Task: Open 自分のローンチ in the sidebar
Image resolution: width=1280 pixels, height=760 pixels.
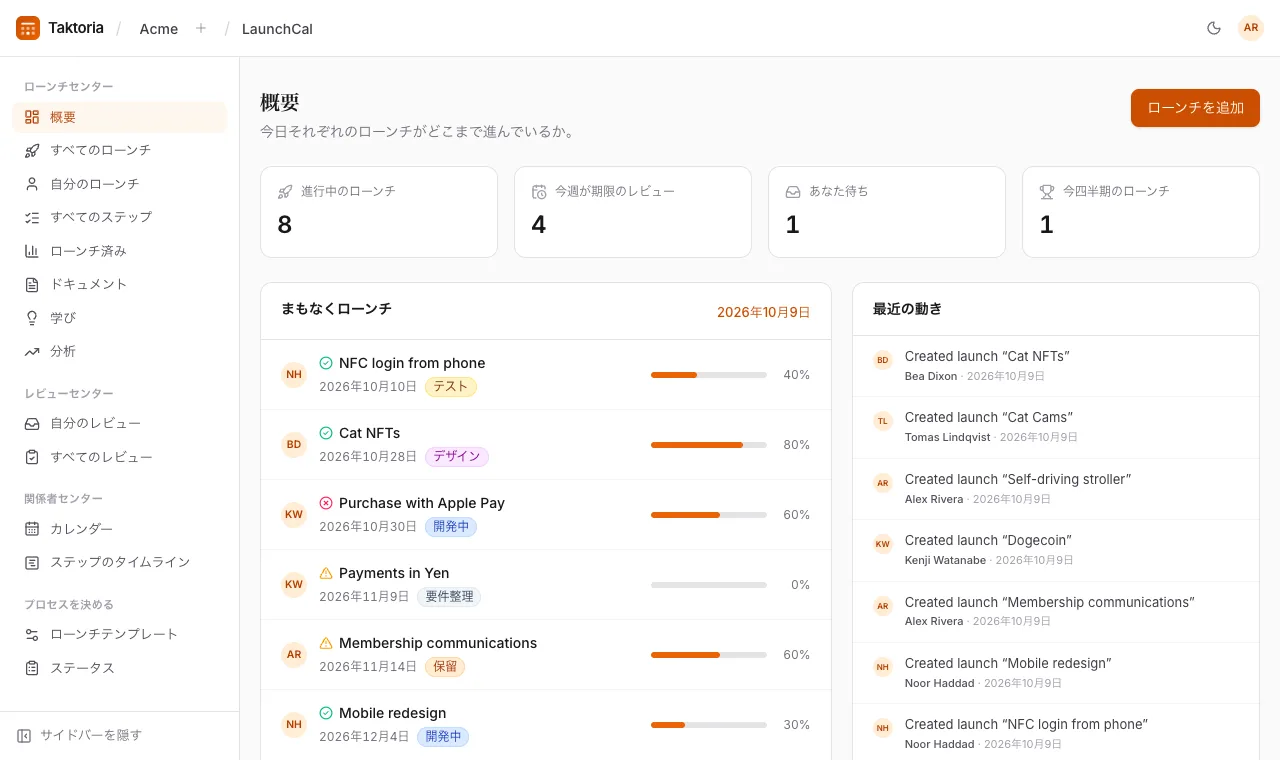Action: [120, 184]
